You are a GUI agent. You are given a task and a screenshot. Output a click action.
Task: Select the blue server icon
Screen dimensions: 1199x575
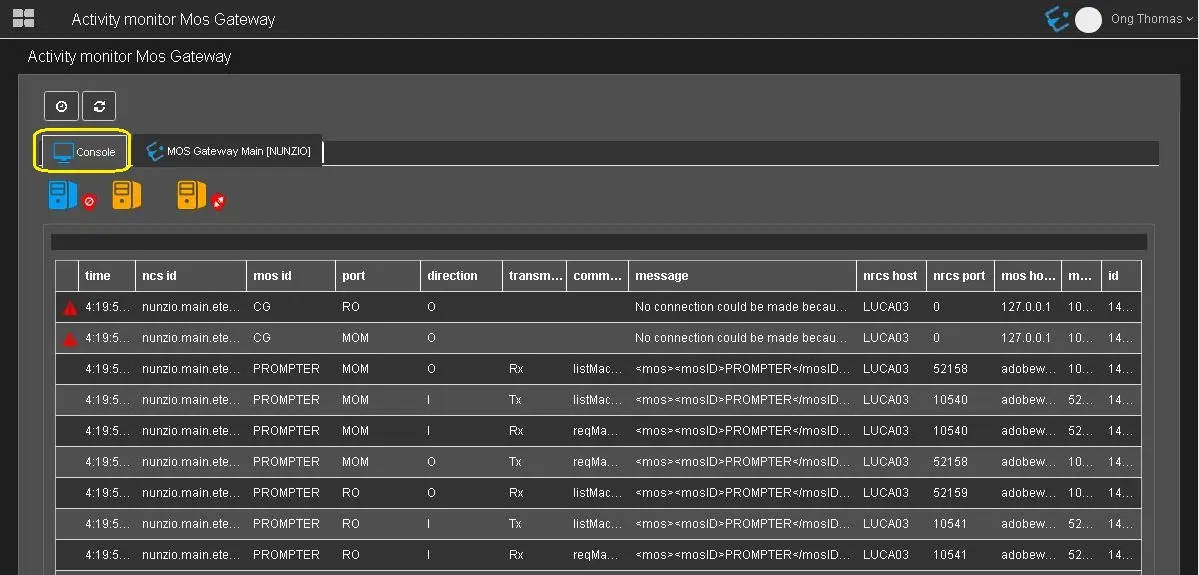(62, 194)
